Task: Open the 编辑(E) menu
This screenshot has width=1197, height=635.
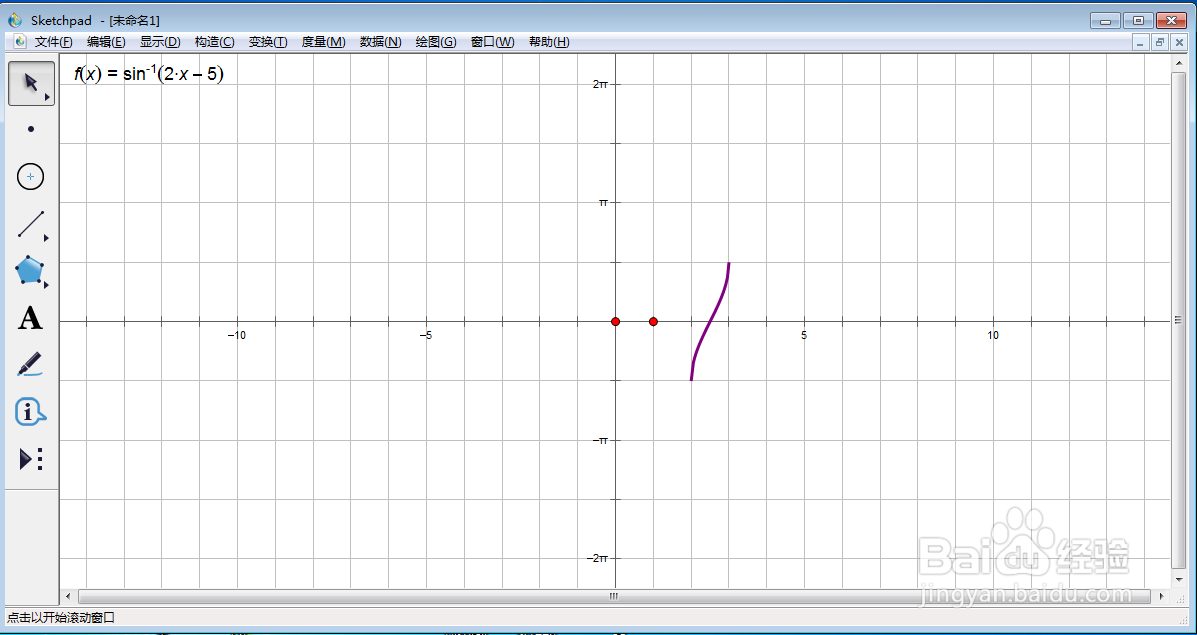Action: pos(106,42)
